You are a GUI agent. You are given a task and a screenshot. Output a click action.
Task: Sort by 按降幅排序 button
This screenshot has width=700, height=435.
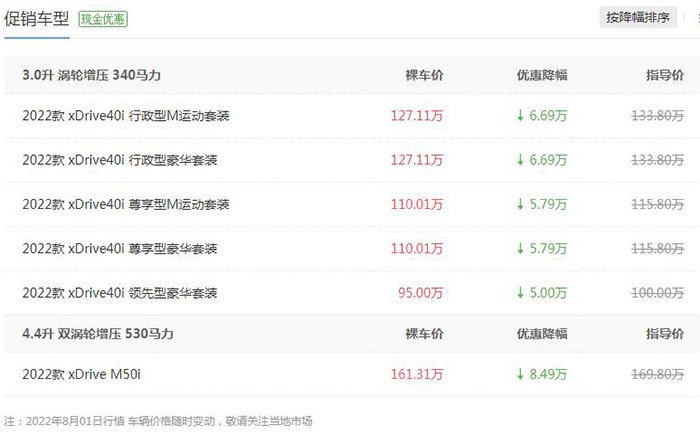point(638,17)
